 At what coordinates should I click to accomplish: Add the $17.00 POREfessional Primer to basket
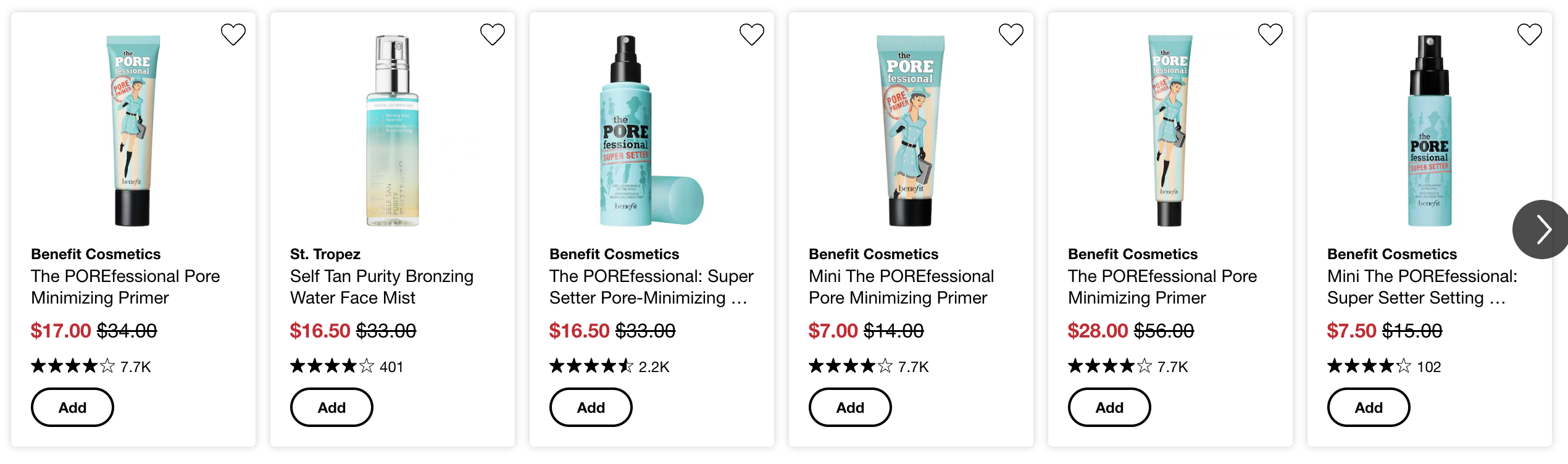point(72,407)
